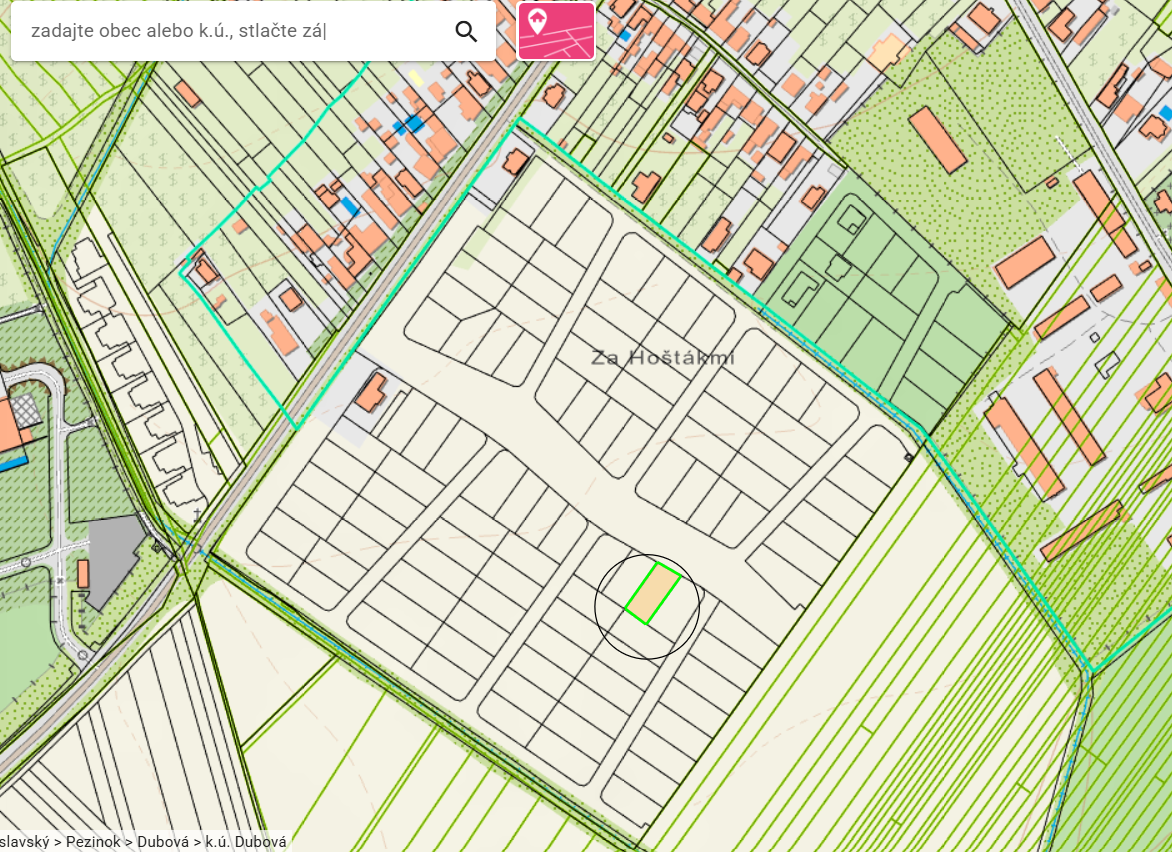Select the small orange building near gray lot

click(x=83, y=574)
